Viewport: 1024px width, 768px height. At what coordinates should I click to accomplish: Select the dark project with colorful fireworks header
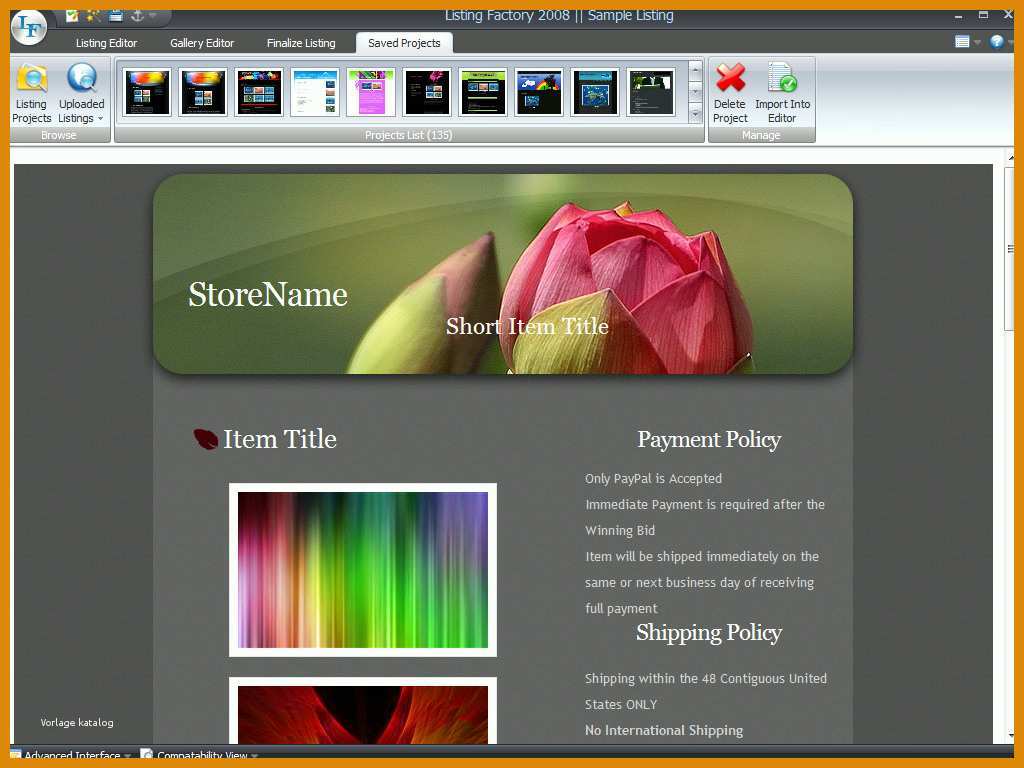(259, 92)
